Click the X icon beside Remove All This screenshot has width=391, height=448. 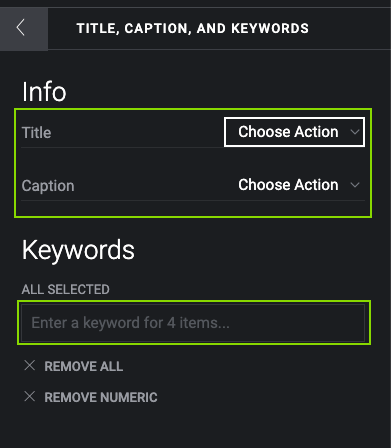coord(30,365)
